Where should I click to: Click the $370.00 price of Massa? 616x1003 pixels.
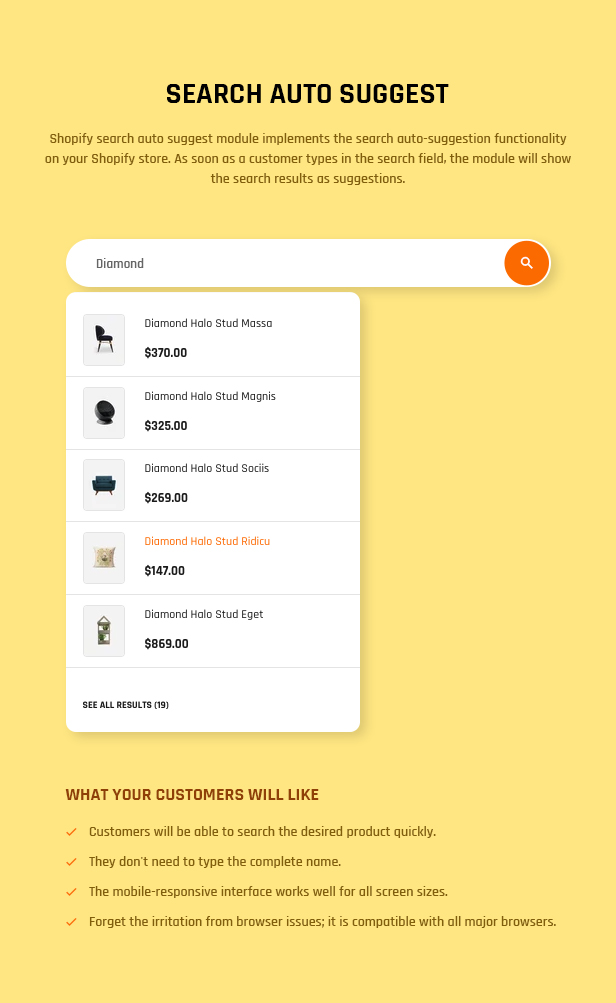coord(166,352)
